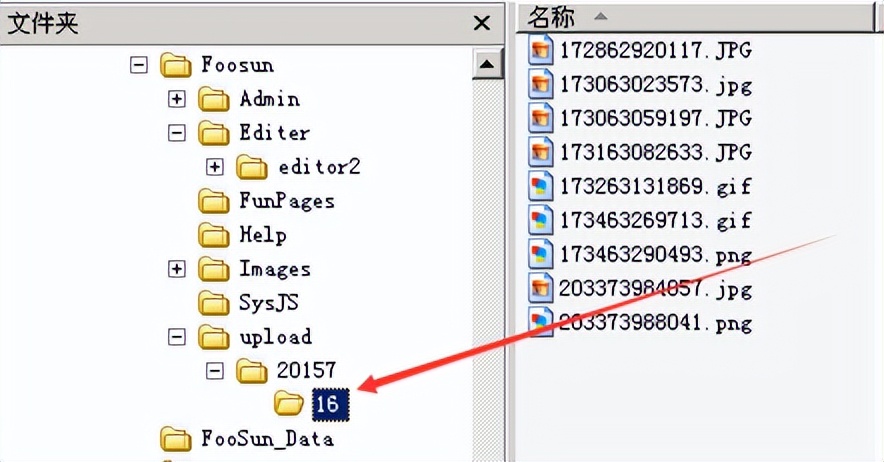This screenshot has width=884, height=462.
Task: Select the Images folder label
Action: (x=275, y=270)
